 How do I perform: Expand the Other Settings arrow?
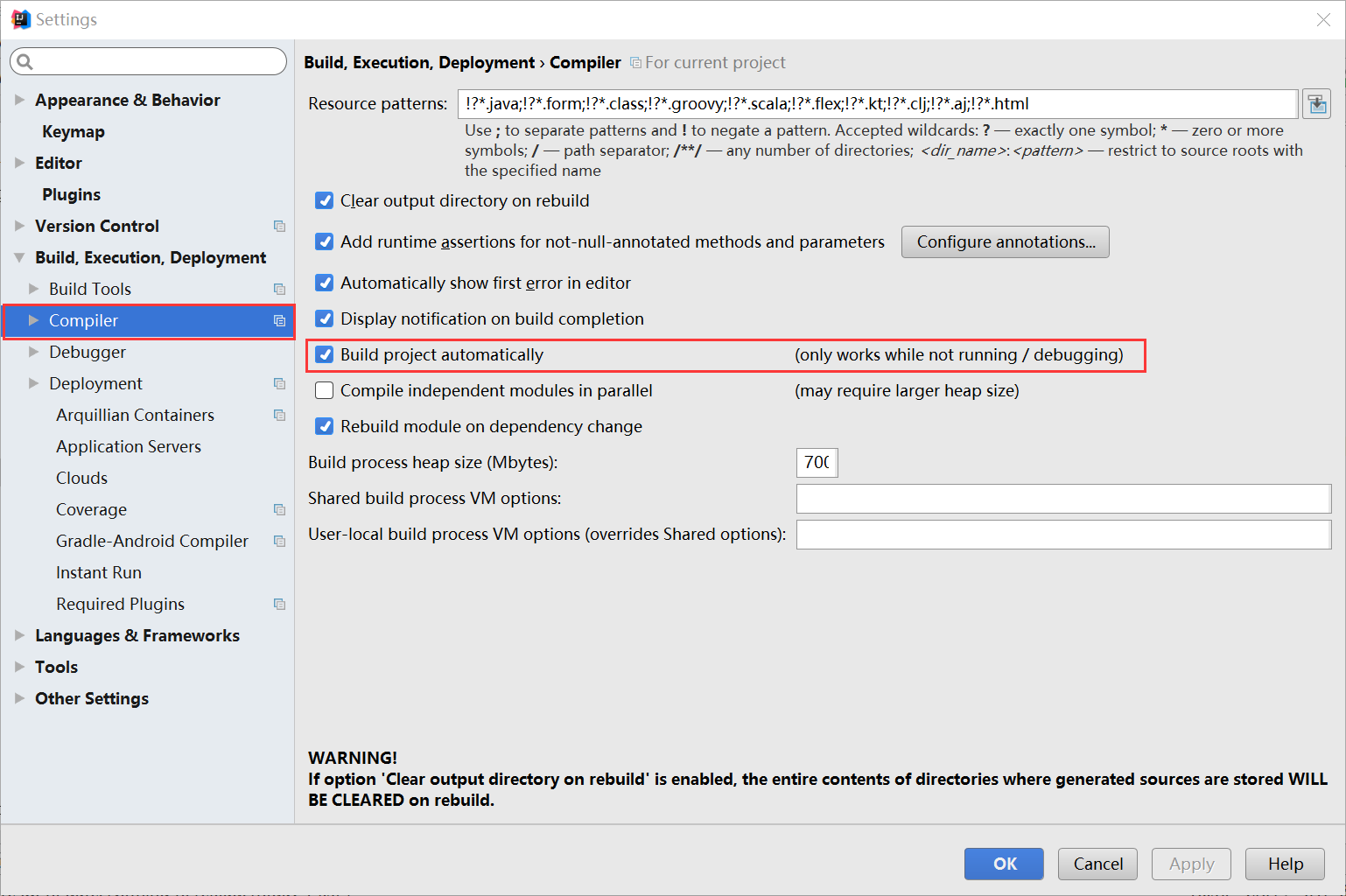click(x=19, y=698)
